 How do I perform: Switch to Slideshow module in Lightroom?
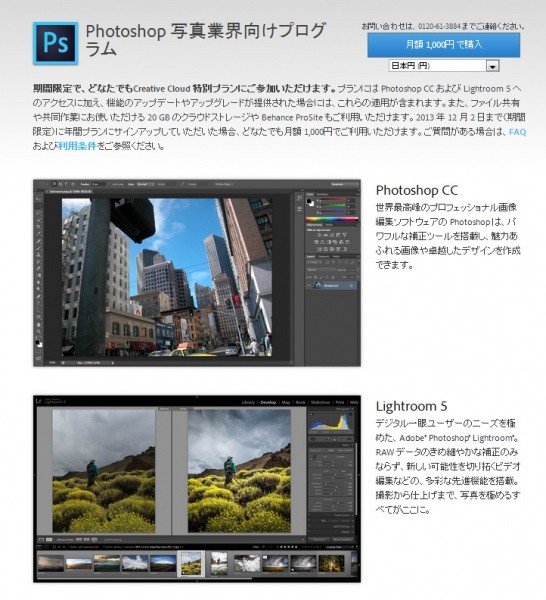pos(320,403)
